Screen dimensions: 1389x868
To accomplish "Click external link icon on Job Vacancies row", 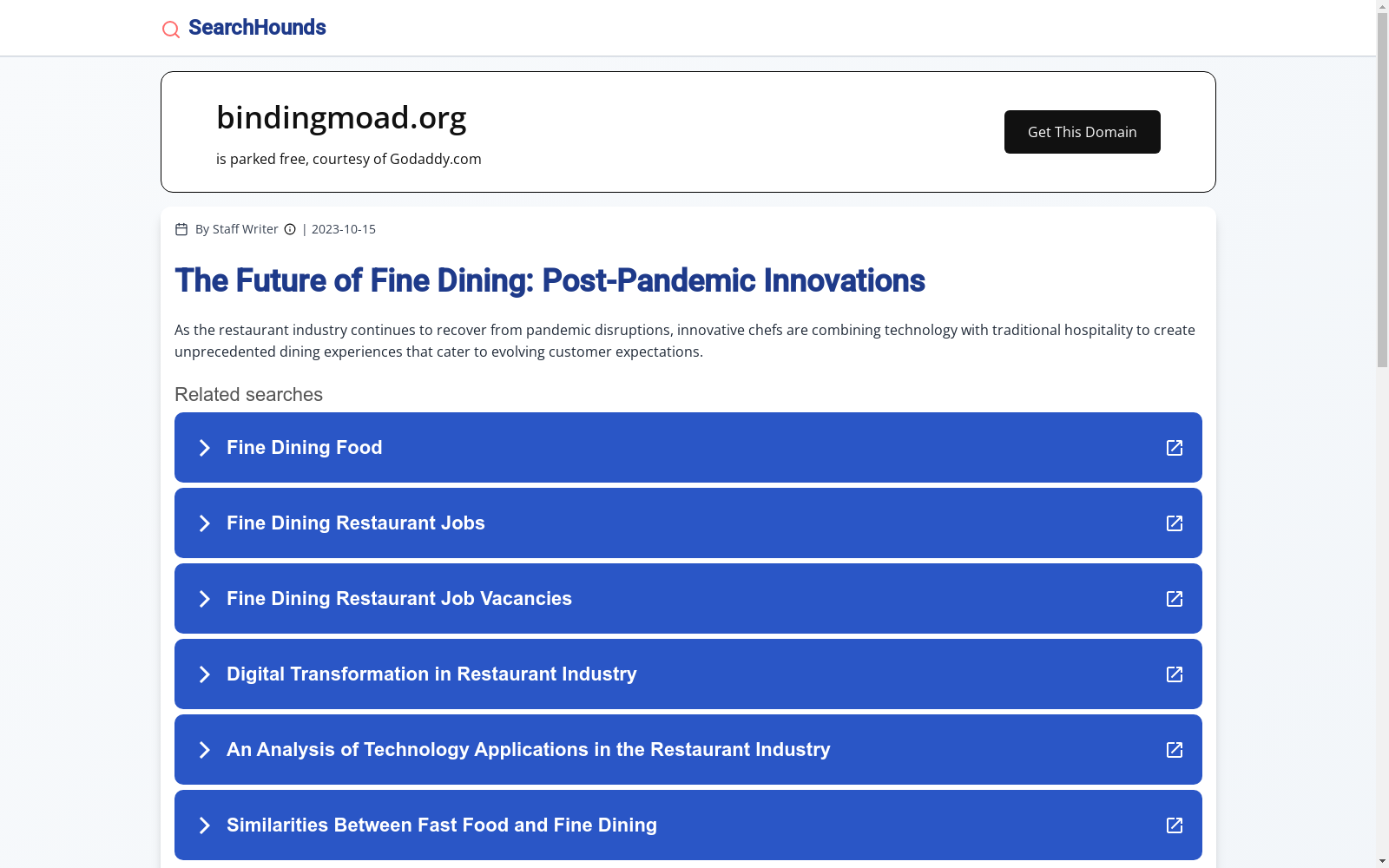I will [x=1175, y=599].
